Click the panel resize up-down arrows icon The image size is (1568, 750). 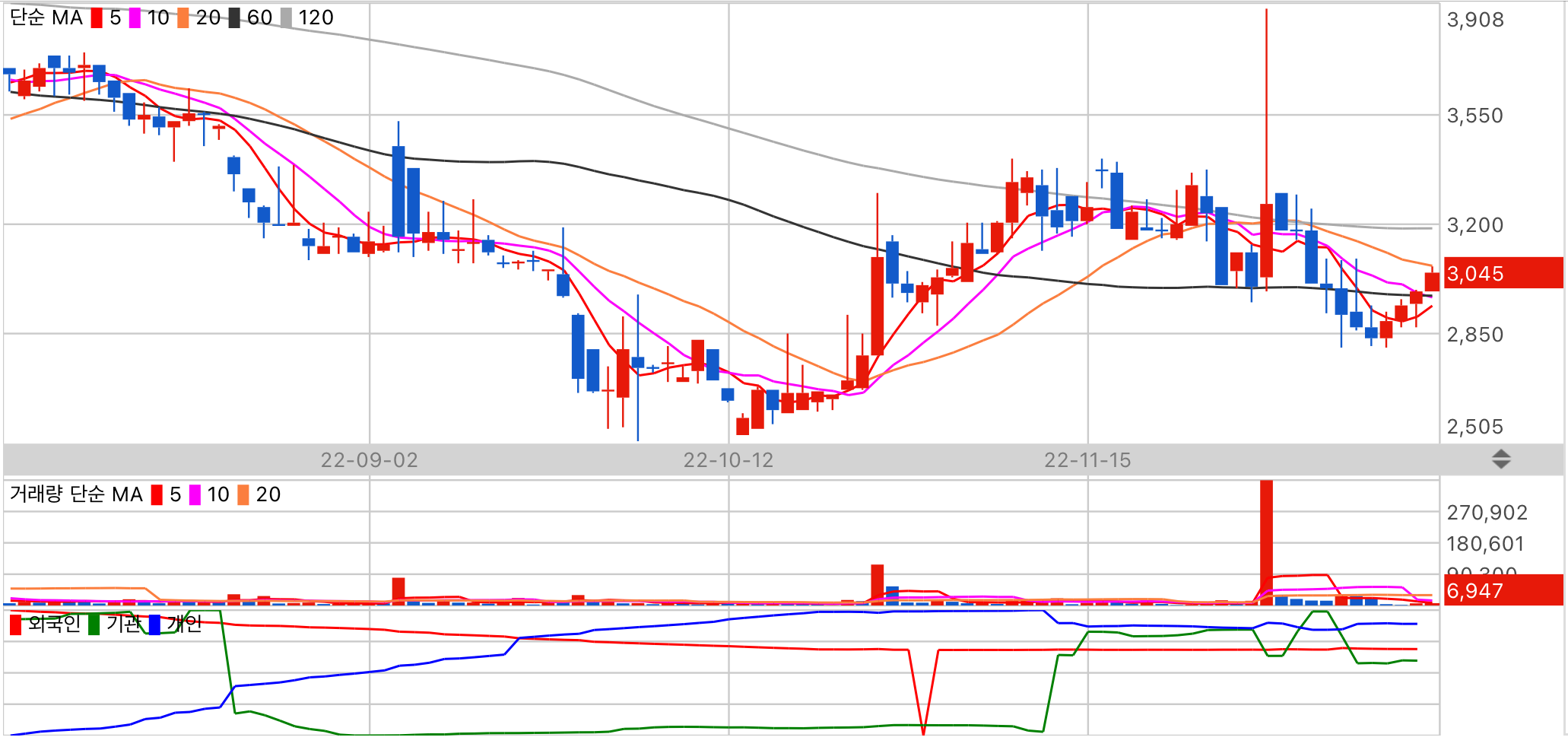pos(1500,459)
